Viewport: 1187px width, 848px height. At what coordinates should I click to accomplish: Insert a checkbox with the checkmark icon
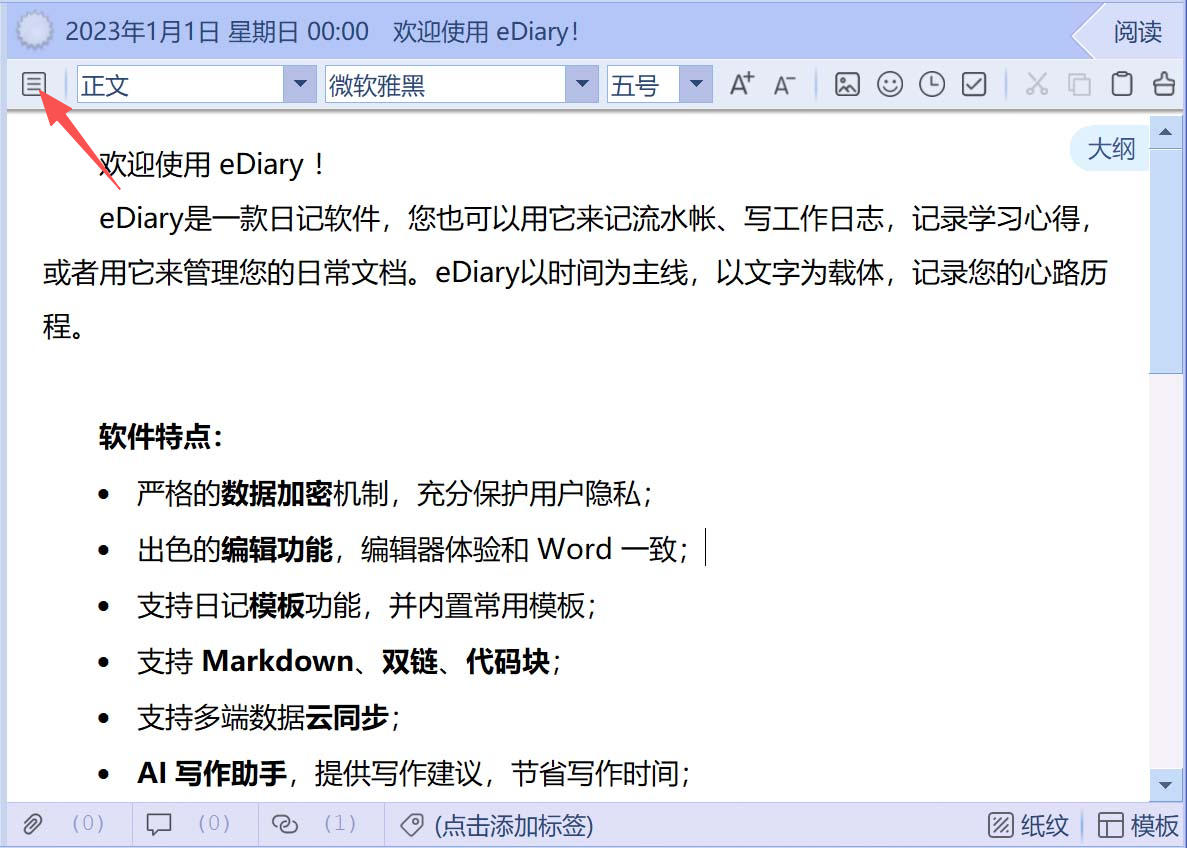point(974,84)
